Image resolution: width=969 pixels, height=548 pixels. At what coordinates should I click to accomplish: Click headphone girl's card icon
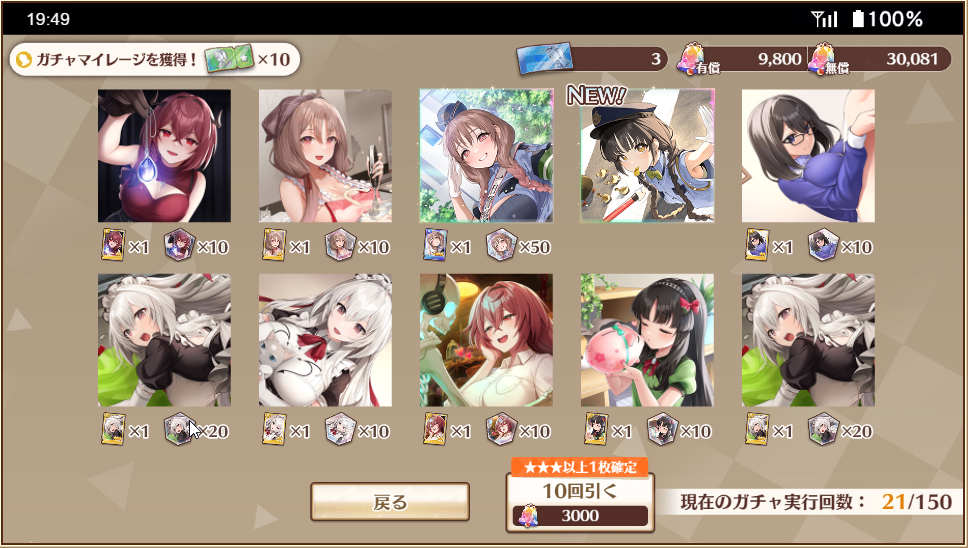point(435,429)
